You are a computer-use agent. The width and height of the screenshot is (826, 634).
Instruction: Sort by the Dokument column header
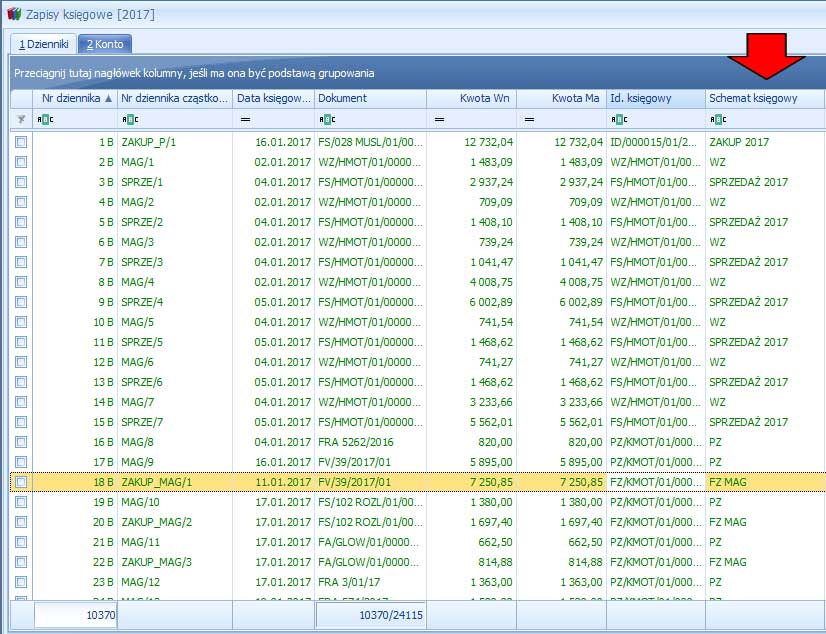click(370, 98)
